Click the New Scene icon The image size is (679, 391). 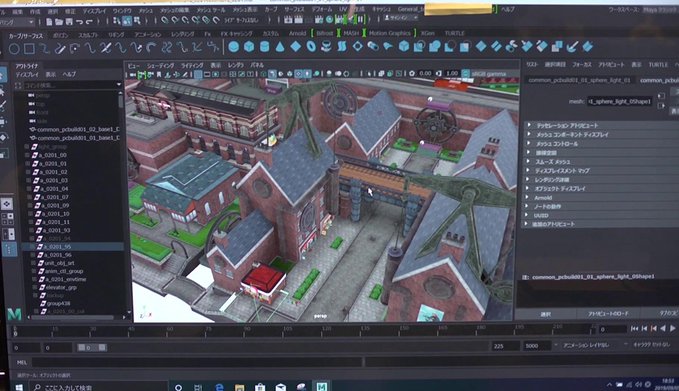(49, 21)
